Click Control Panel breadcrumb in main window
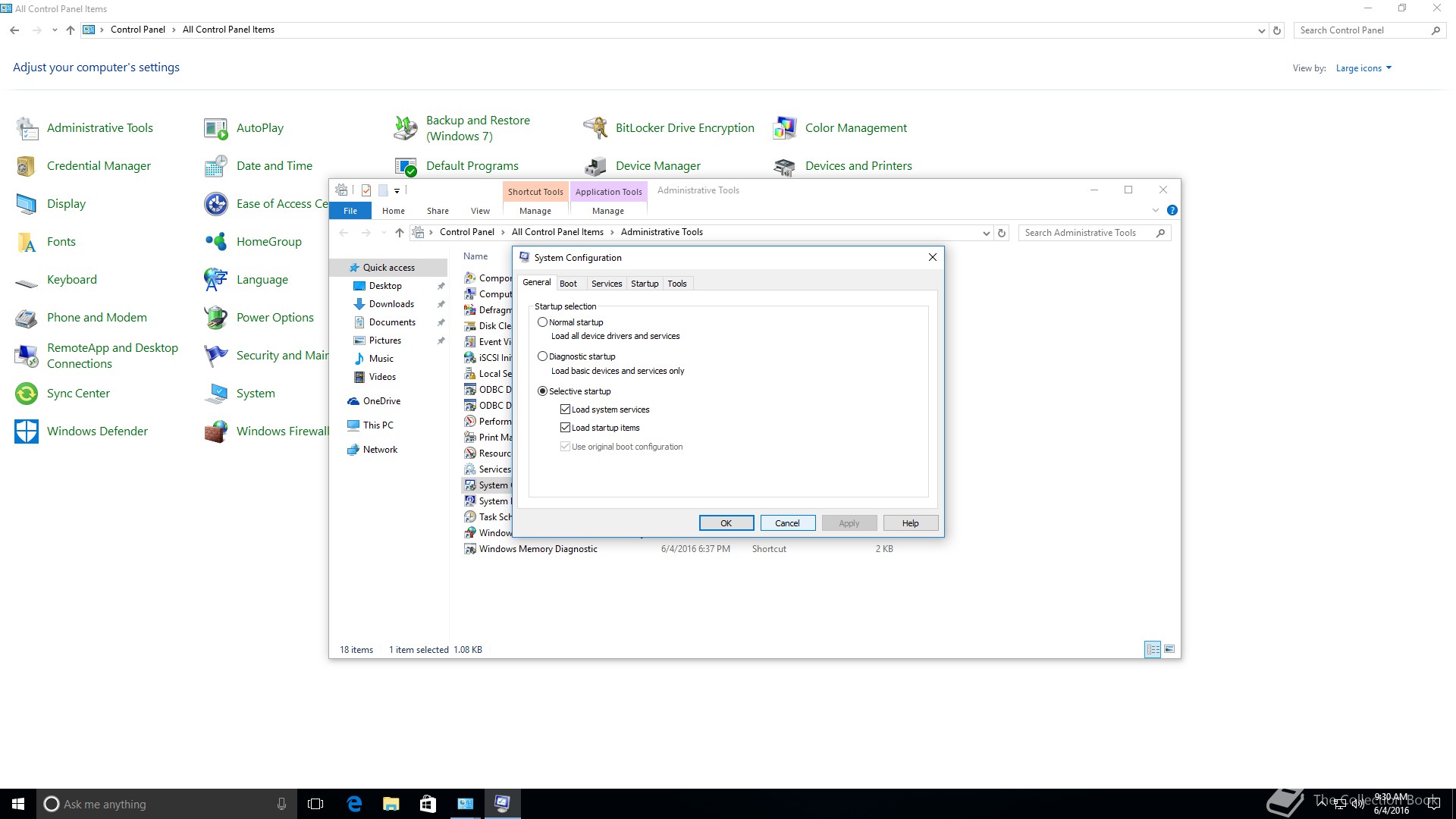 [x=138, y=30]
